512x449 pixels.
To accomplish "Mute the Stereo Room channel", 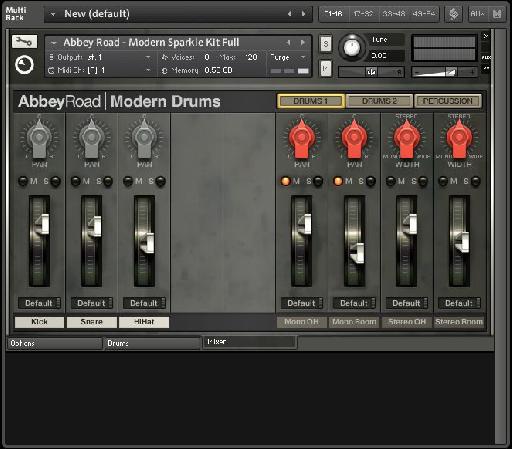I will 443,181.
